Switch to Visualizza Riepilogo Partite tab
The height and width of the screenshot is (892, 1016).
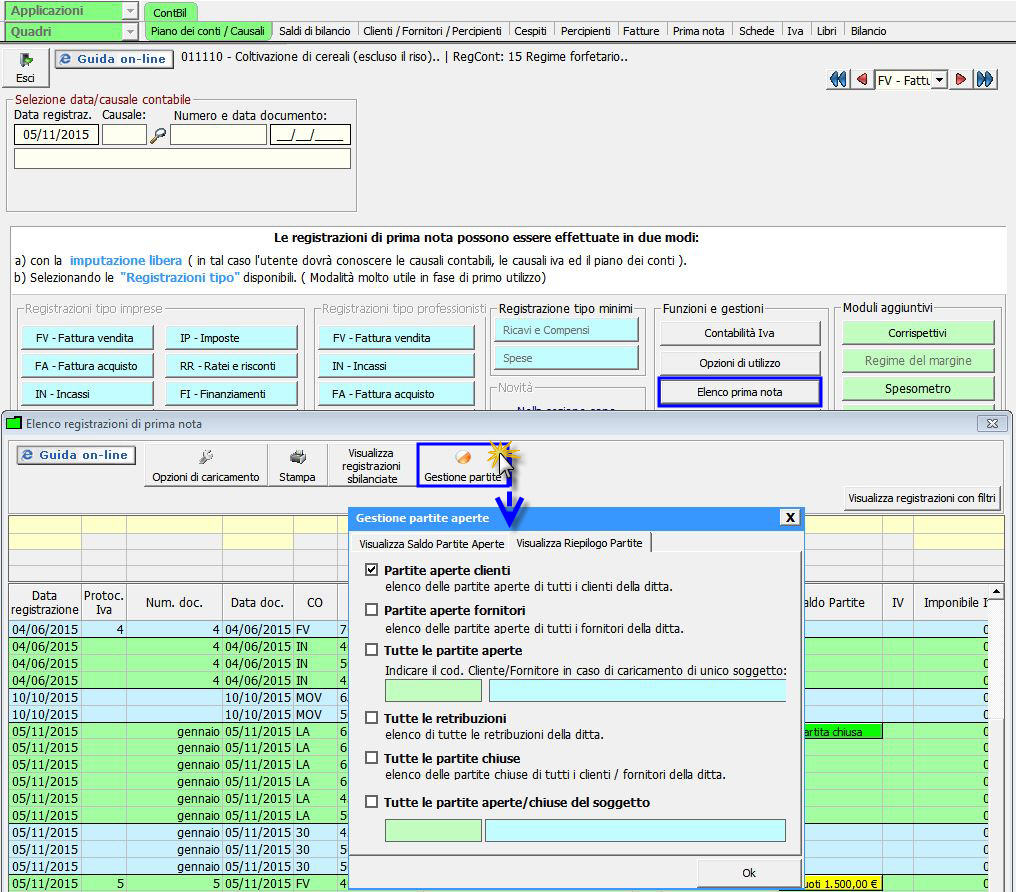pos(579,543)
